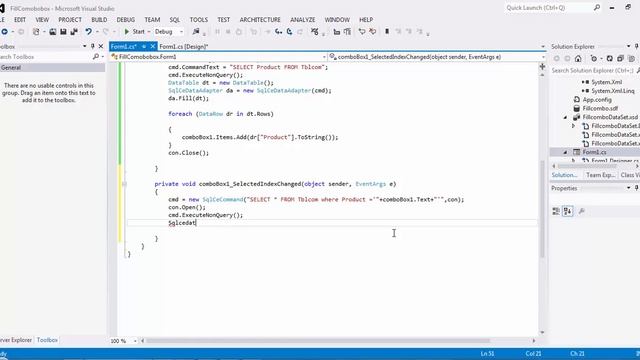Screen dimensions: 640x360
Task: Click the decrease indent toolbar icon
Action: 336,32
